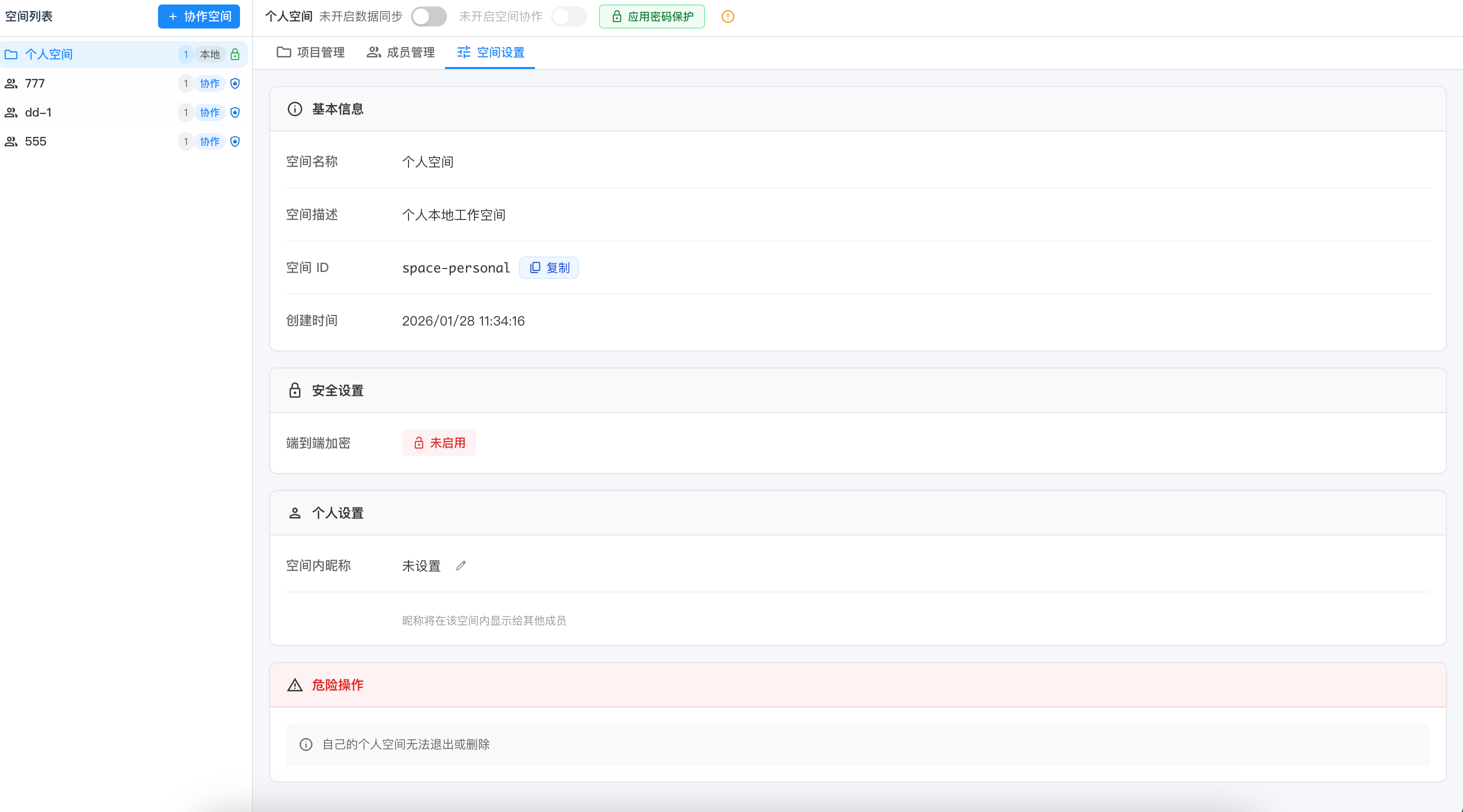Click the 个人本地工作空间 description text
Screen dimensions: 1463x812
(454, 215)
